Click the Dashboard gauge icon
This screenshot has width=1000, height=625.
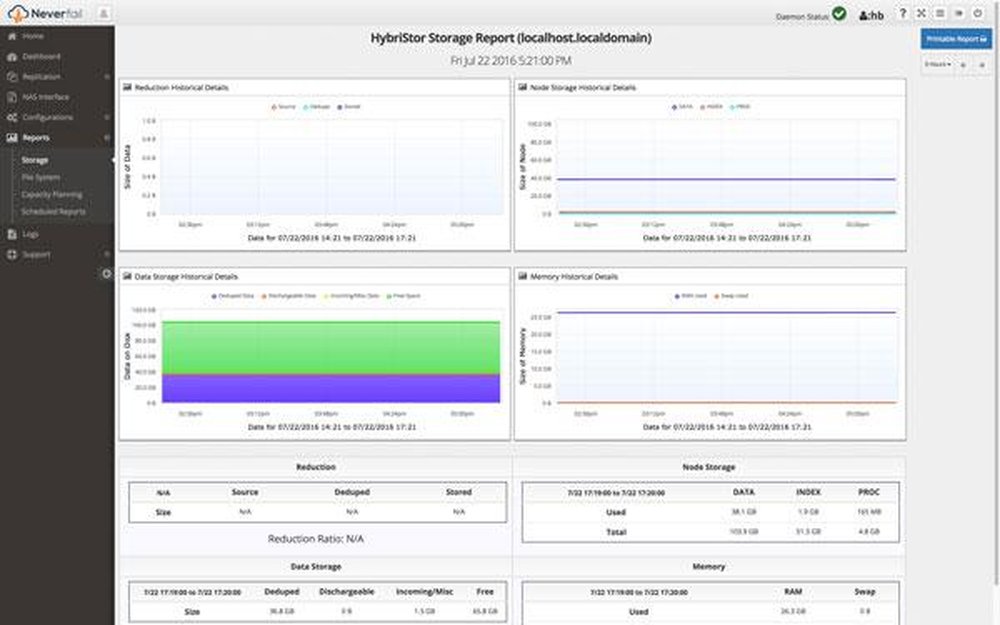[x=11, y=57]
